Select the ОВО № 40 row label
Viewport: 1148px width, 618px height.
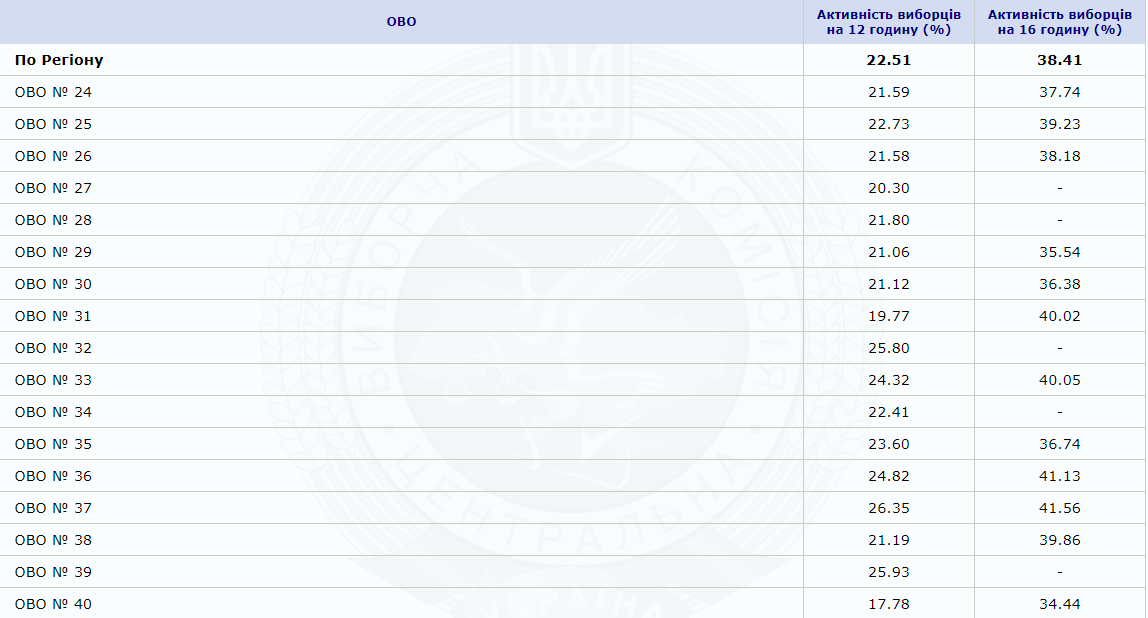coord(53,604)
